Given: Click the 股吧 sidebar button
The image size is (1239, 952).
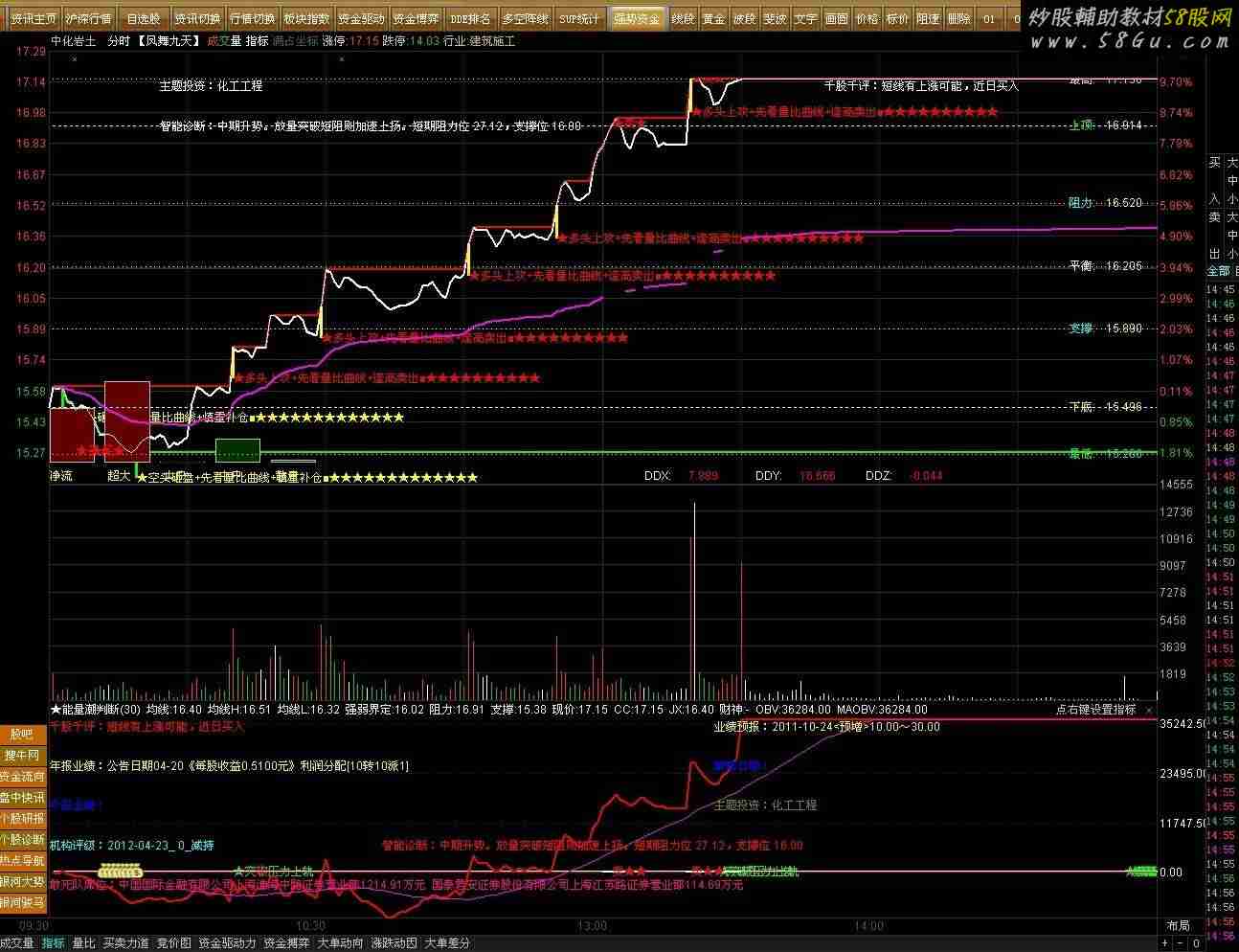Looking at the screenshot, I should [x=22, y=735].
